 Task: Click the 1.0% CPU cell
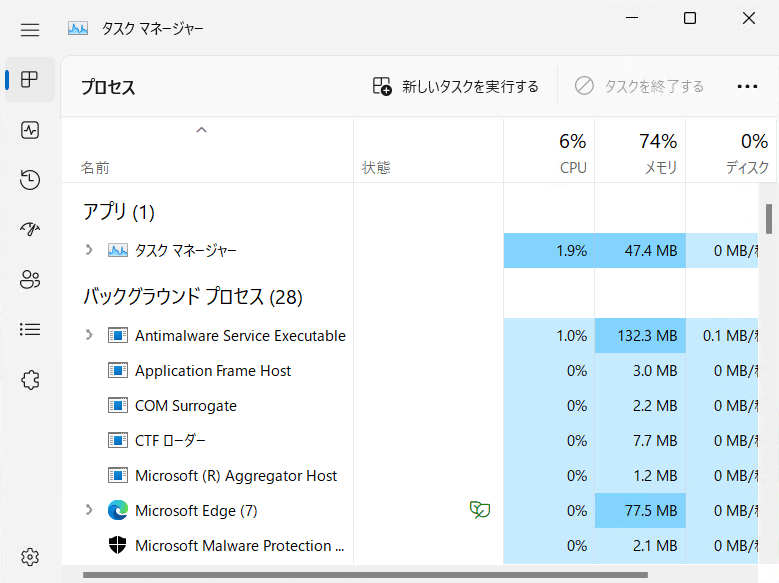pos(549,335)
